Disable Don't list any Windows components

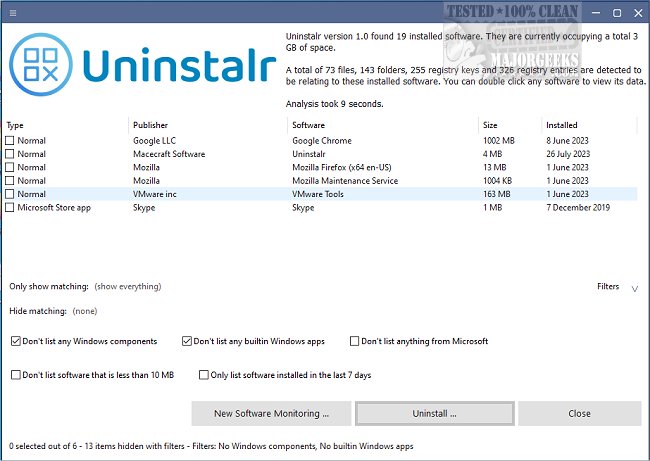click(16, 341)
